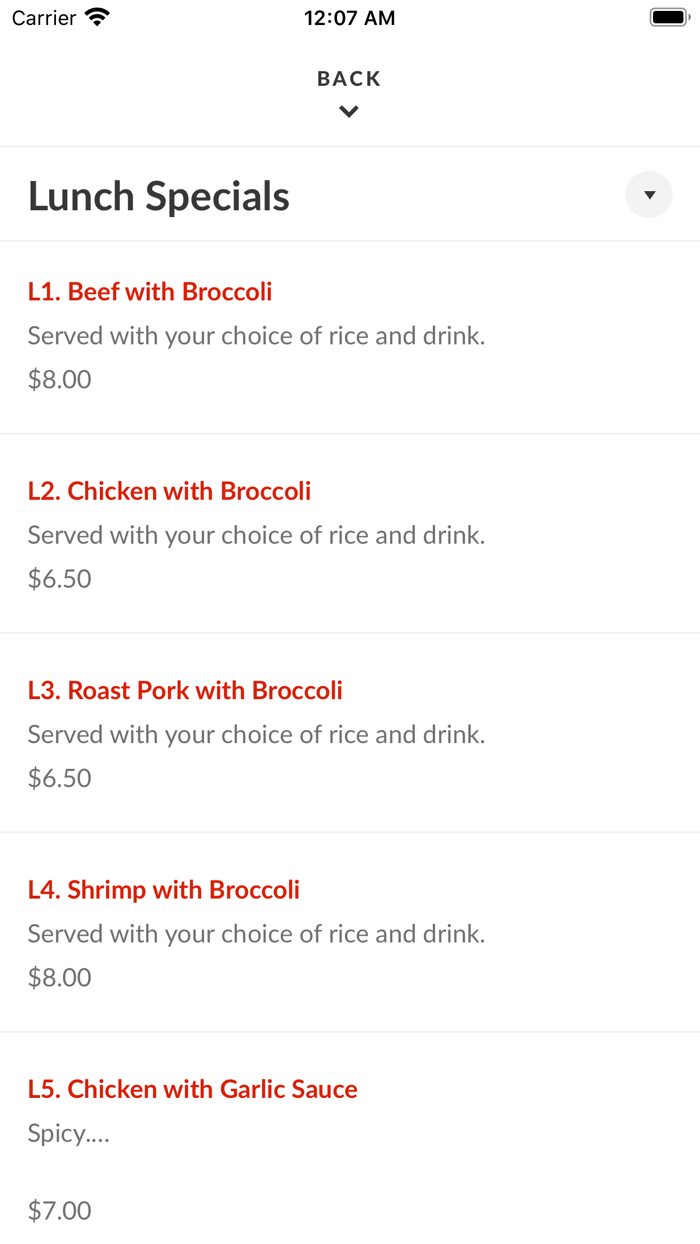Open L2. Chicken with Broccoli item
700x1244 pixels.
pyautogui.click(x=169, y=491)
